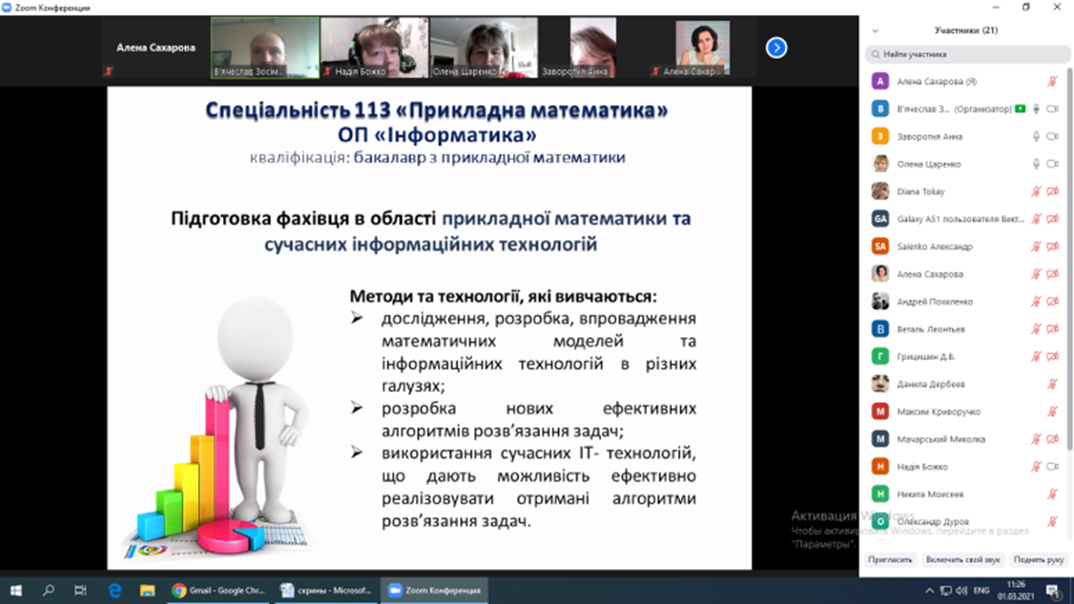Collapse participants panel using header chevron
The width and height of the screenshot is (1074, 604).
point(875,31)
